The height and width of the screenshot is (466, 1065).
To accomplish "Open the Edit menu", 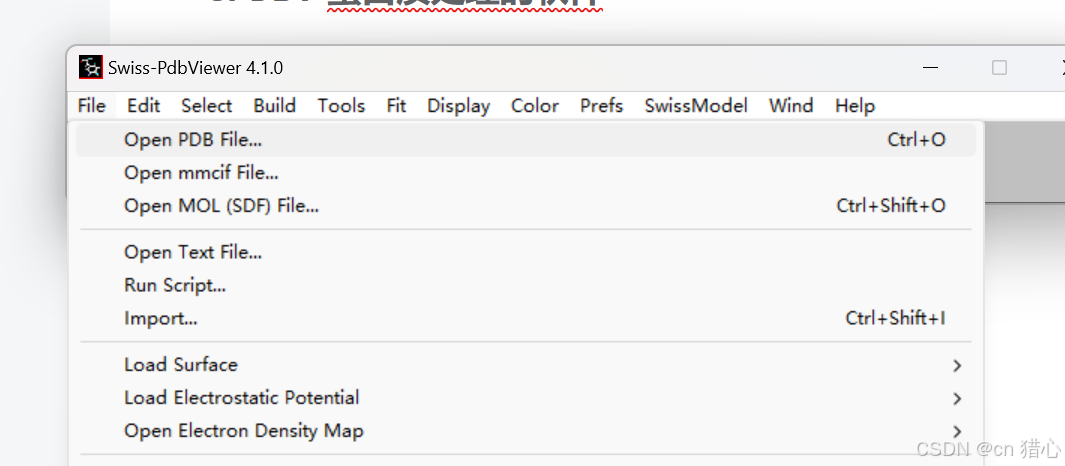I will (x=143, y=106).
